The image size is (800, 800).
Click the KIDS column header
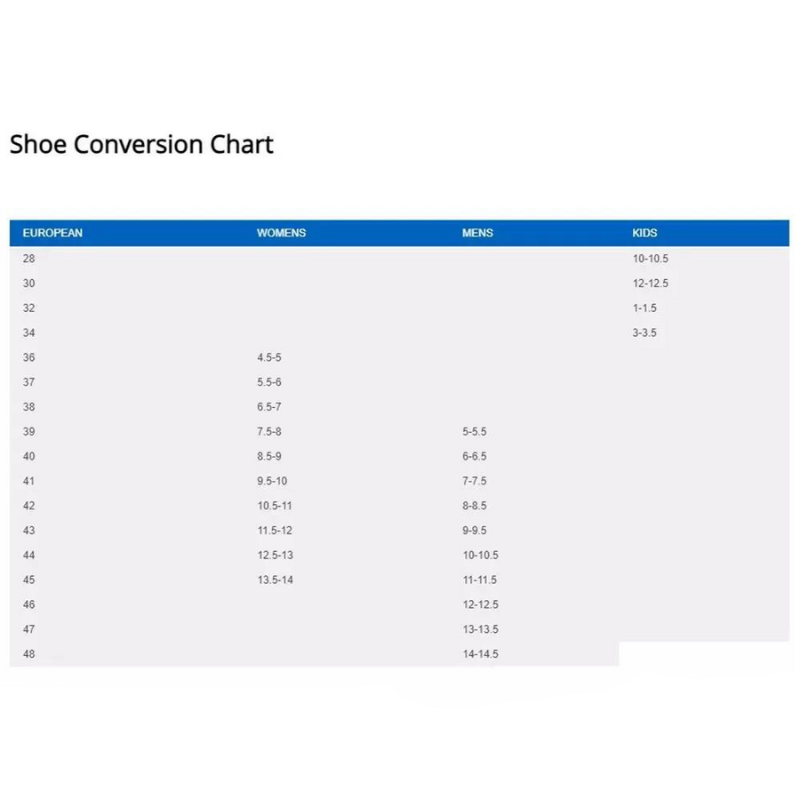point(645,233)
